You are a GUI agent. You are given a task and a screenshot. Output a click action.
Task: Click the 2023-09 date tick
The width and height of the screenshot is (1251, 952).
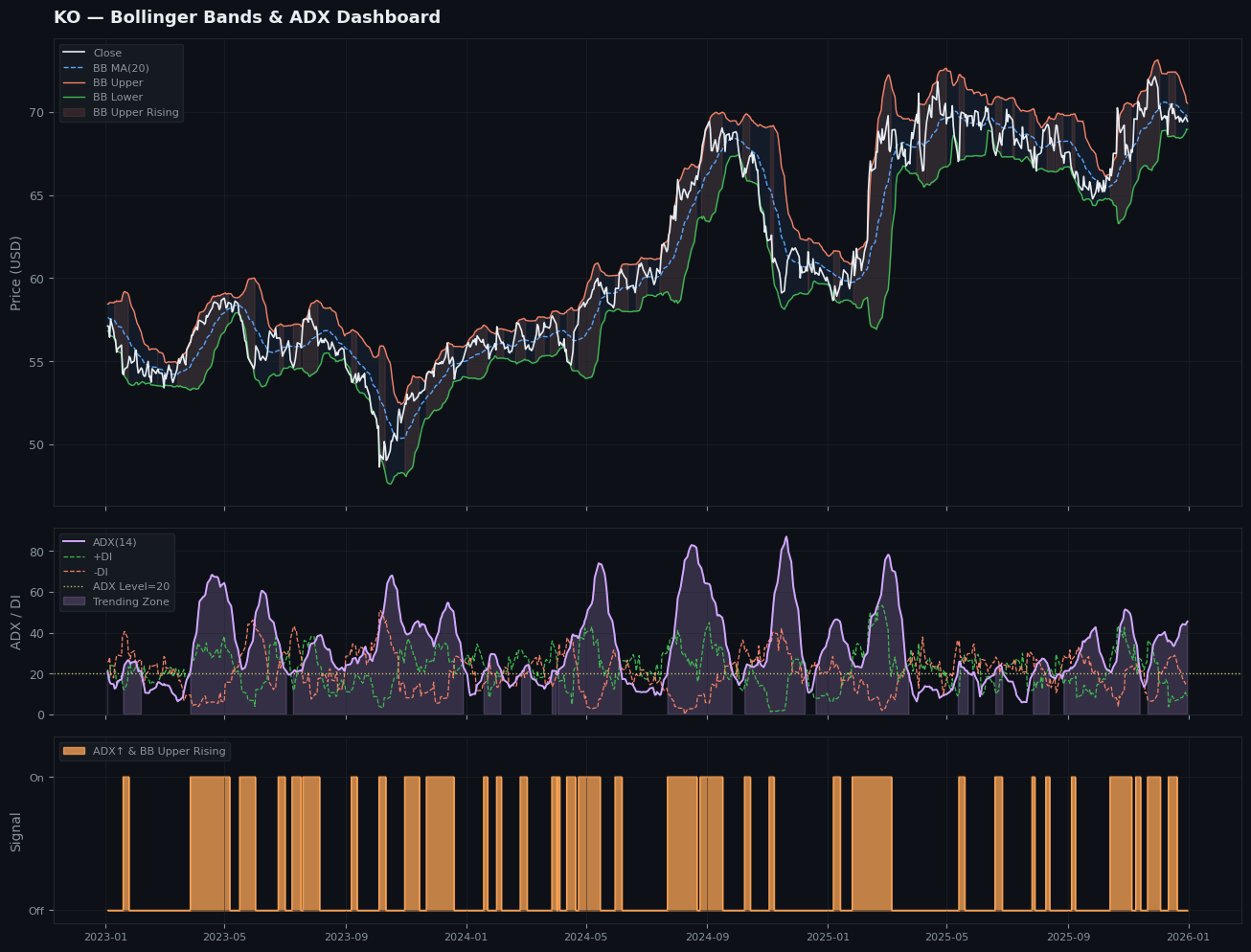coord(346,938)
